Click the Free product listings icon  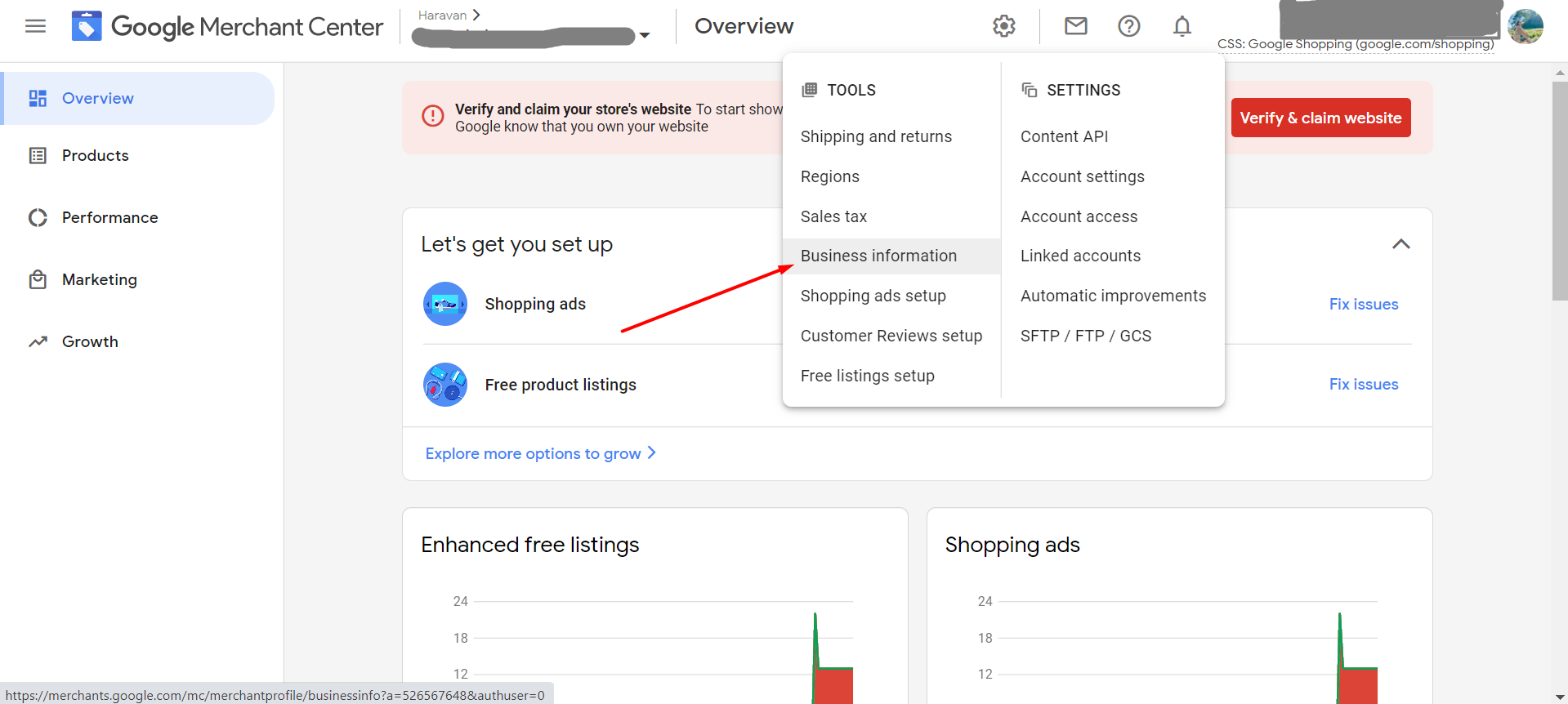click(x=445, y=385)
